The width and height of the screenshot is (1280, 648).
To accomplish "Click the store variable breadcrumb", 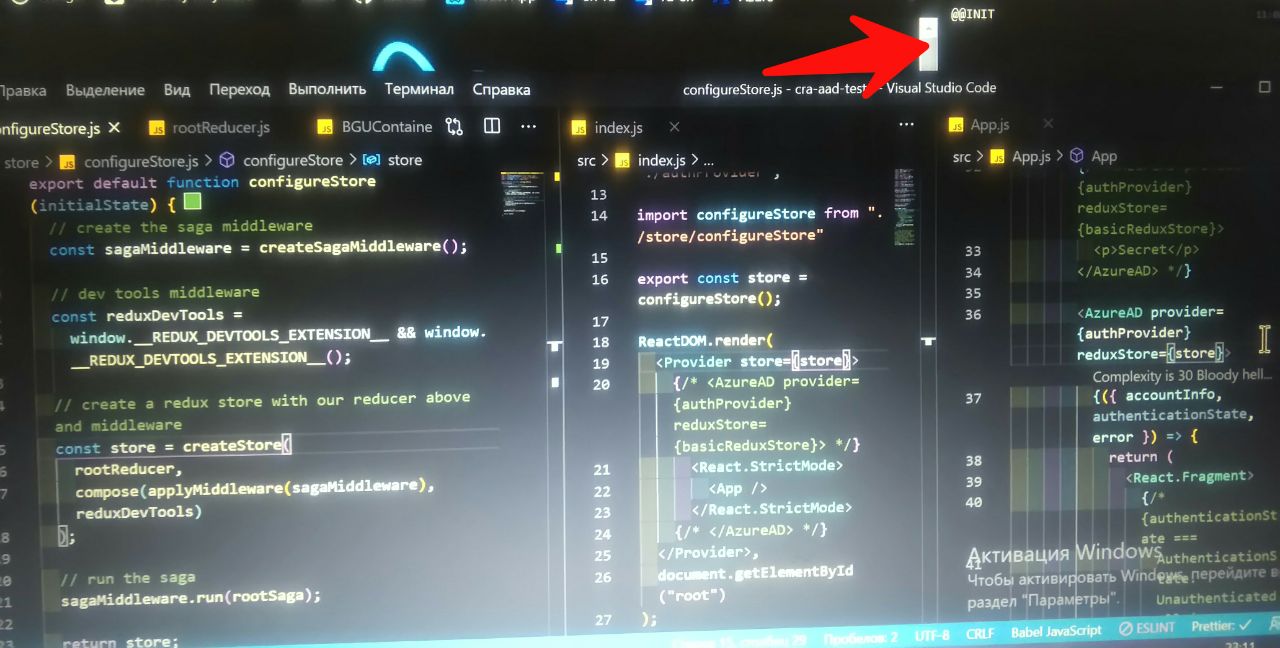I will pyautogui.click(x=405, y=160).
